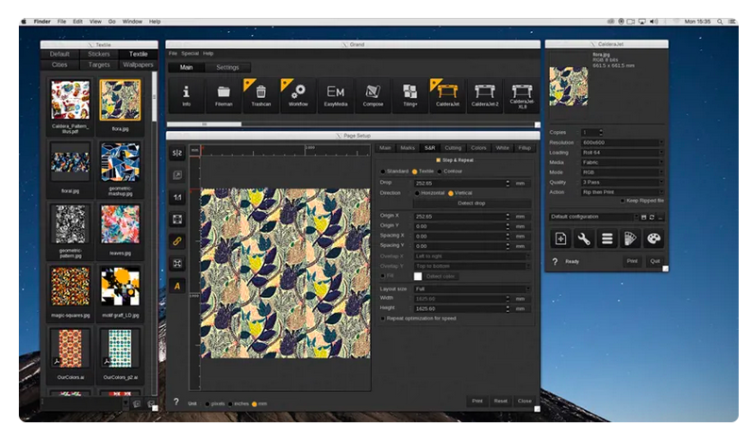This screenshot has height=427, width=750.
Task: Select inches as the unit
Action: [231, 404]
